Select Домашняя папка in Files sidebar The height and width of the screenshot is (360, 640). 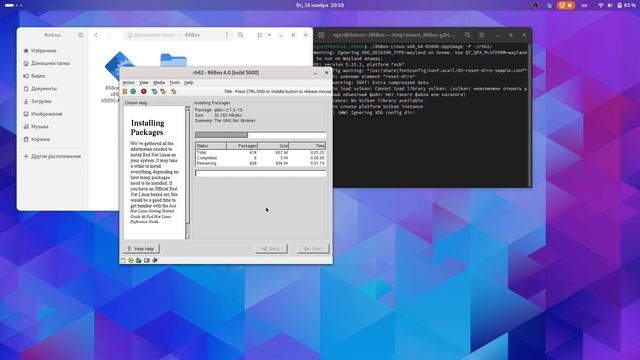point(53,63)
